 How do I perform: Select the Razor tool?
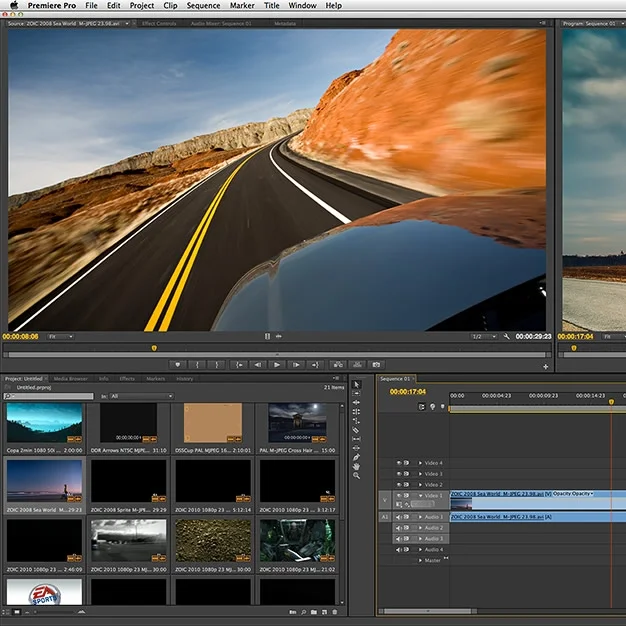pos(356,430)
